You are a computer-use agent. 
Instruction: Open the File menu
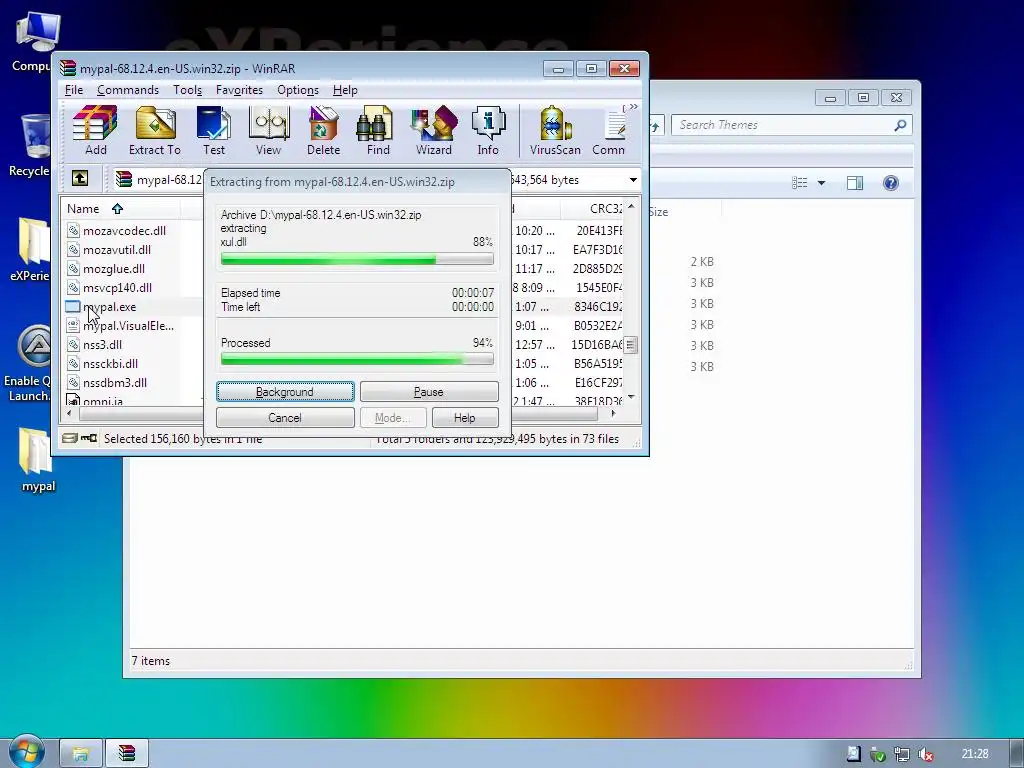coord(74,90)
